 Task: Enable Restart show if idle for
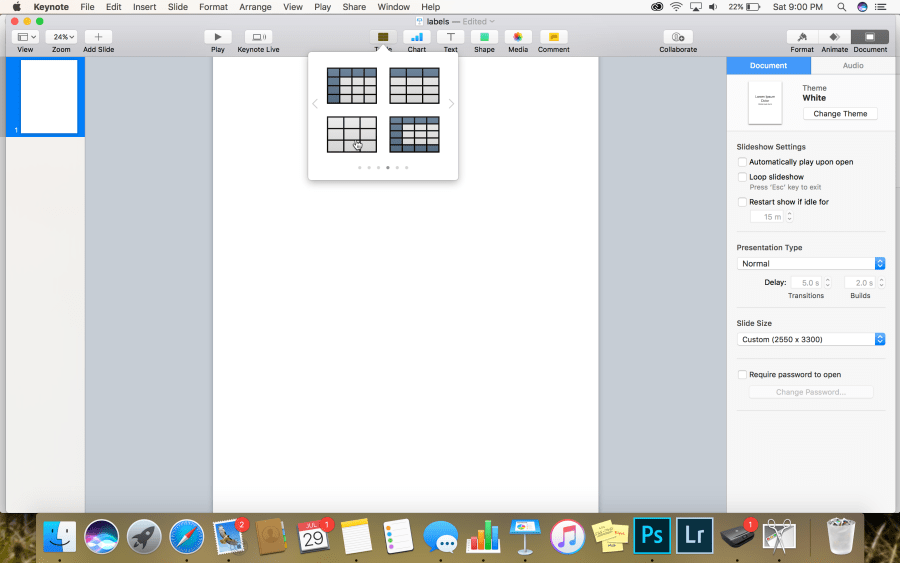(x=742, y=202)
